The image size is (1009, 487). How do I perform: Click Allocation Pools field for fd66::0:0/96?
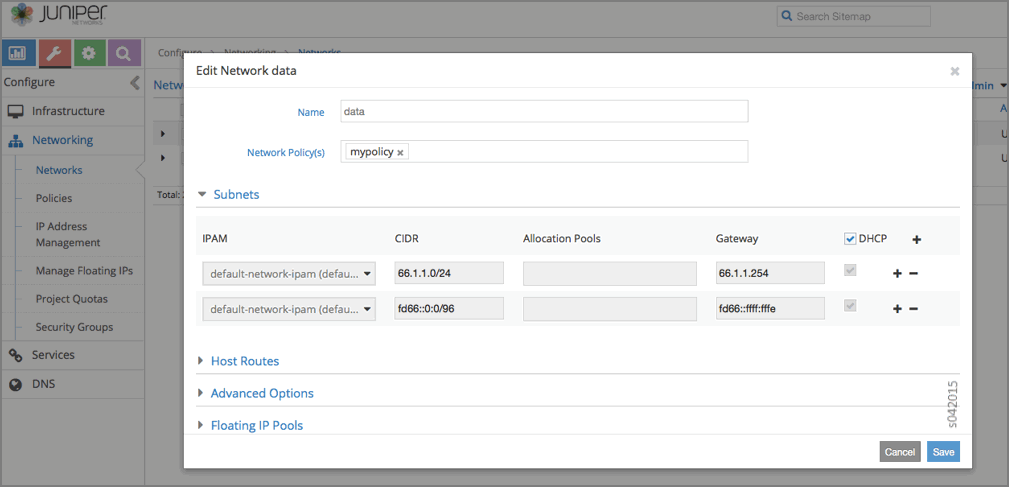click(x=610, y=309)
